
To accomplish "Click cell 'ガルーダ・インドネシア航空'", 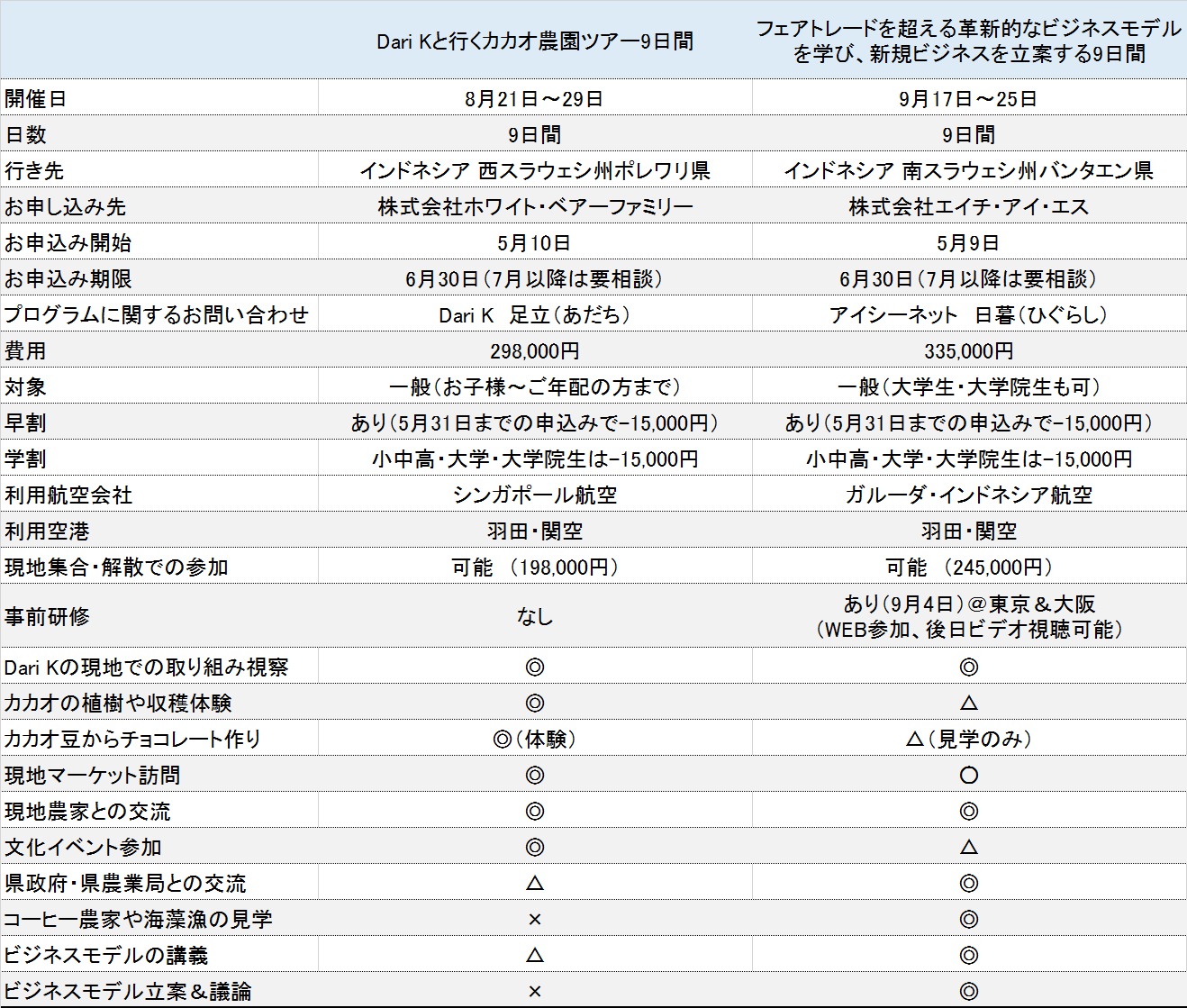I will (968, 495).
